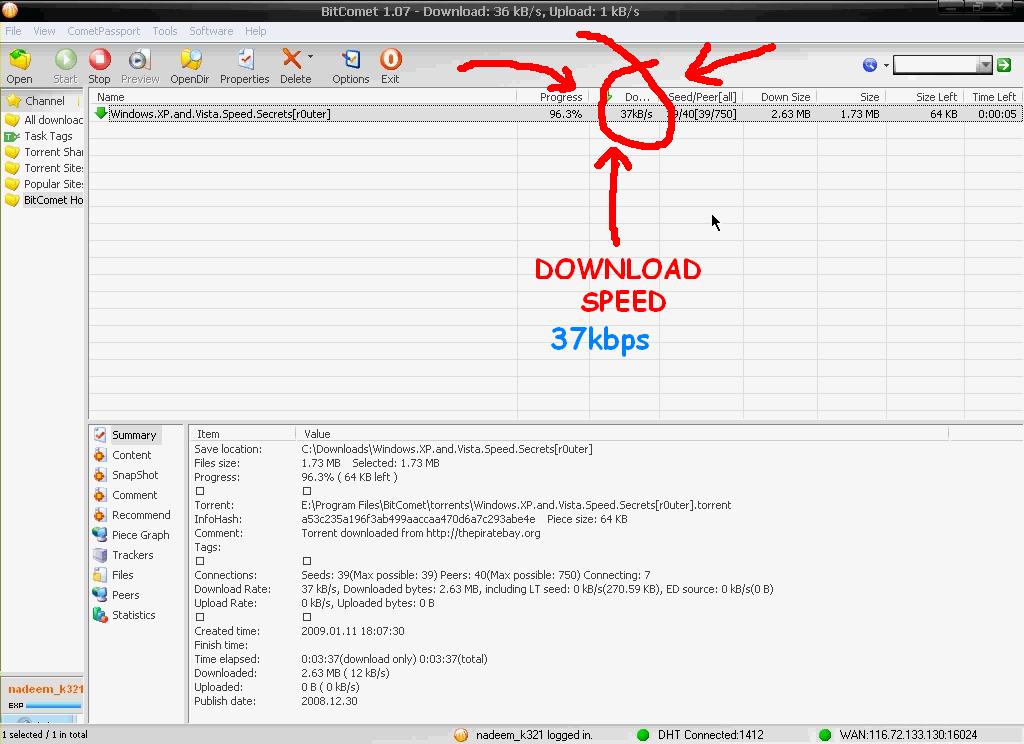The width and height of the screenshot is (1024, 744).
Task: Select the Peers tab
Action: pyautogui.click(x=125, y=595)
